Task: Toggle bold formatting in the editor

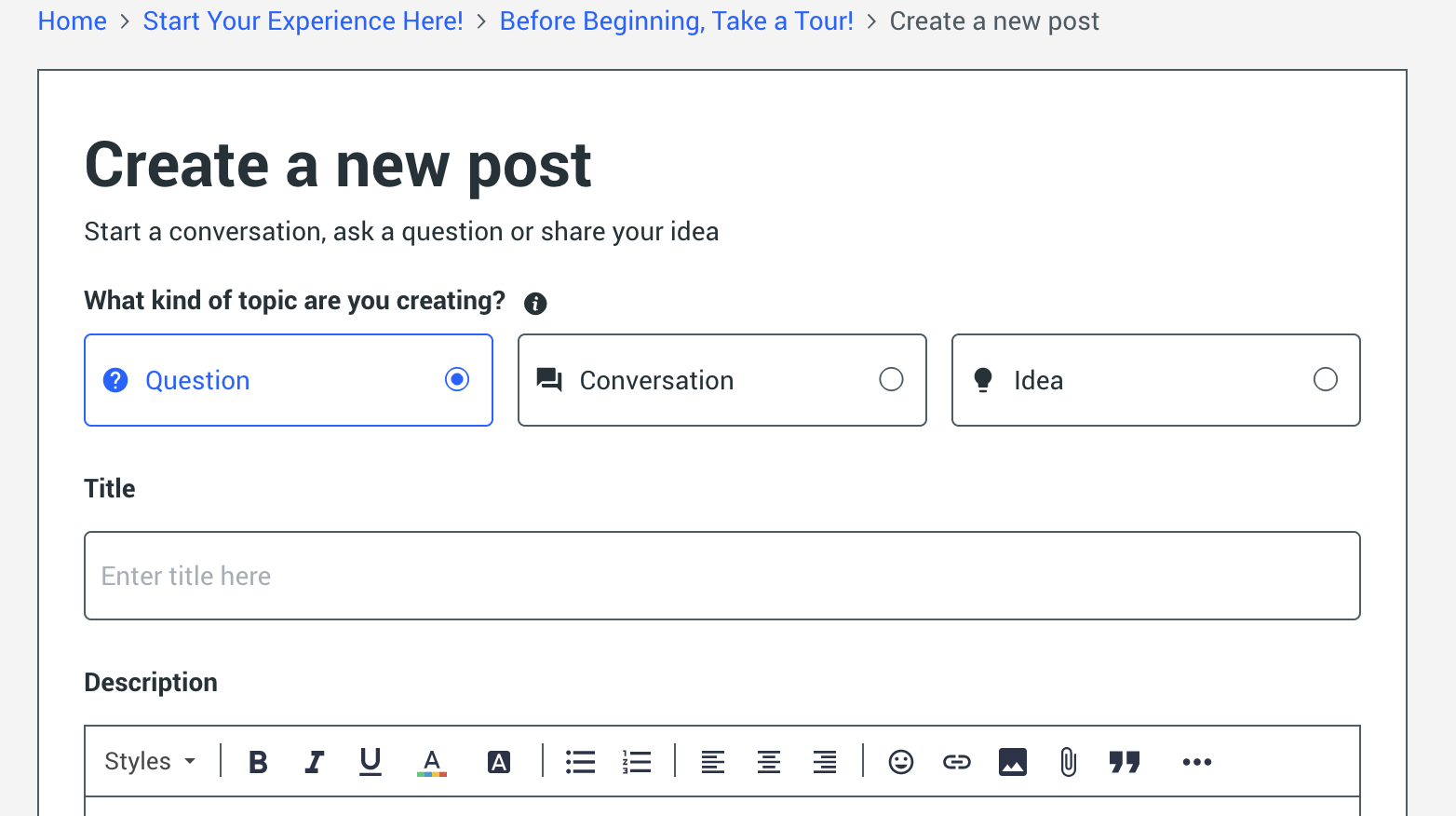Action: (258, 762)
